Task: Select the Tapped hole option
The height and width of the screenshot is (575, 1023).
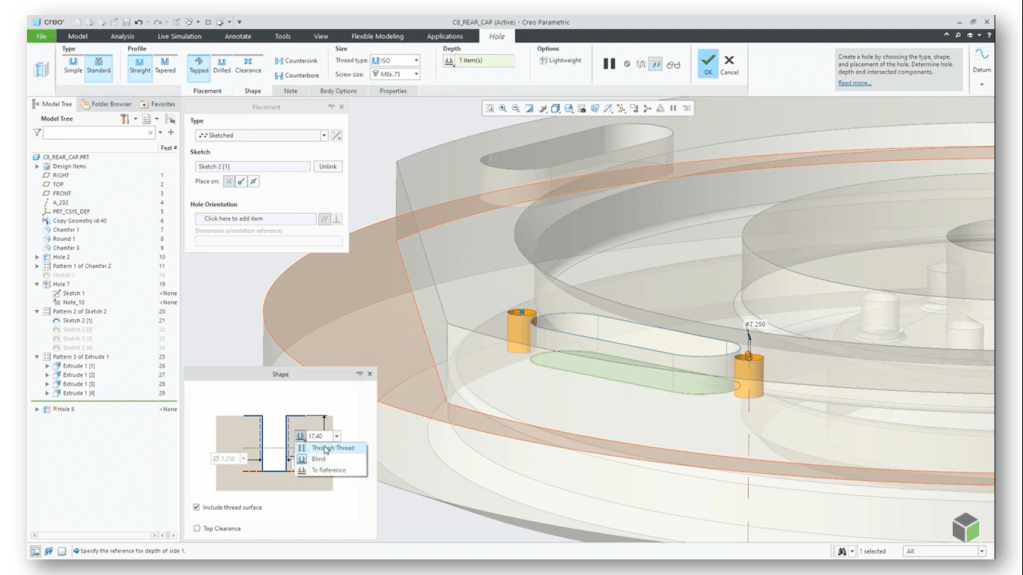Action: (198, 65)
